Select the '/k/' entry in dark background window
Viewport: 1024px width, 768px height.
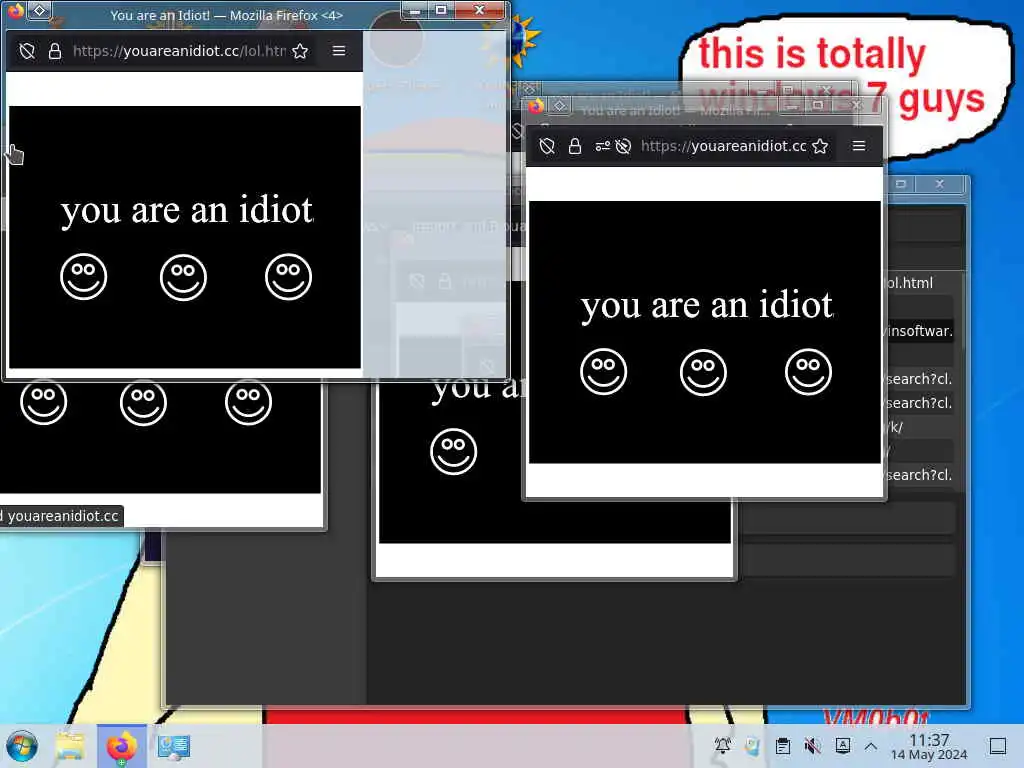894,427
